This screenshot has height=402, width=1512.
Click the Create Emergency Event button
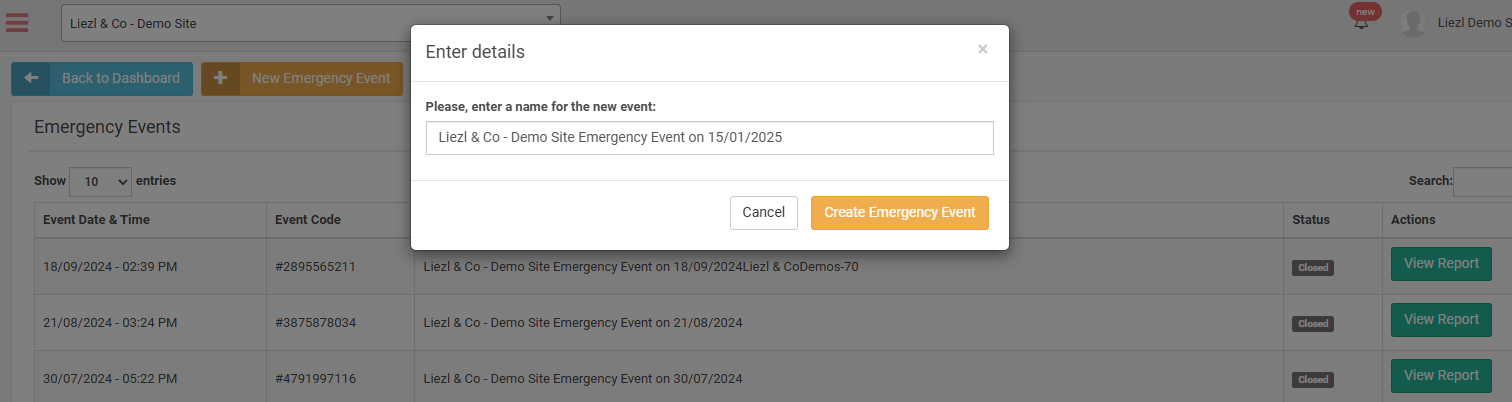(x=899, y=212)
